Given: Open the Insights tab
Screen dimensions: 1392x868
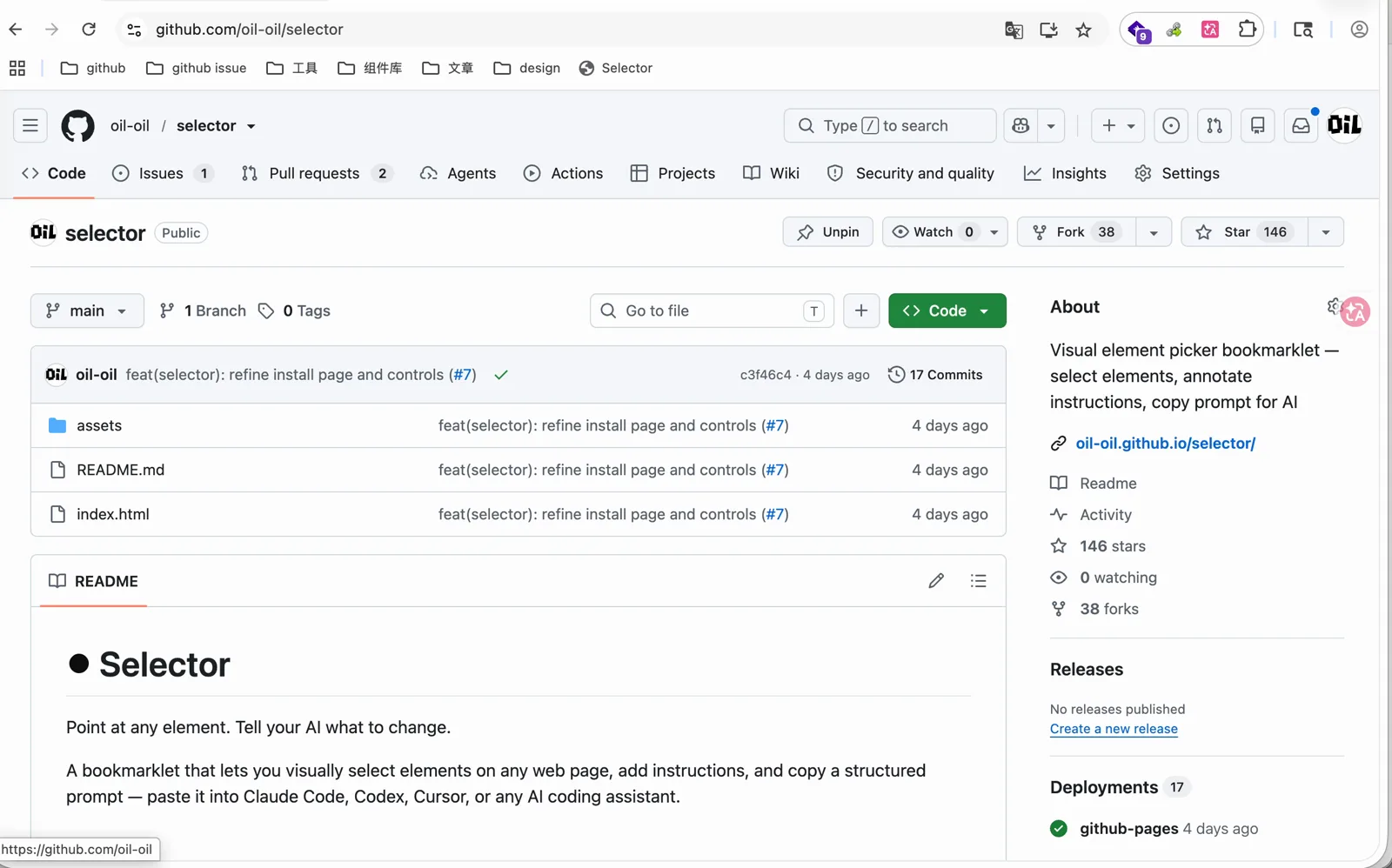Looking at the screenshot, I should [x=1065, y=173].
